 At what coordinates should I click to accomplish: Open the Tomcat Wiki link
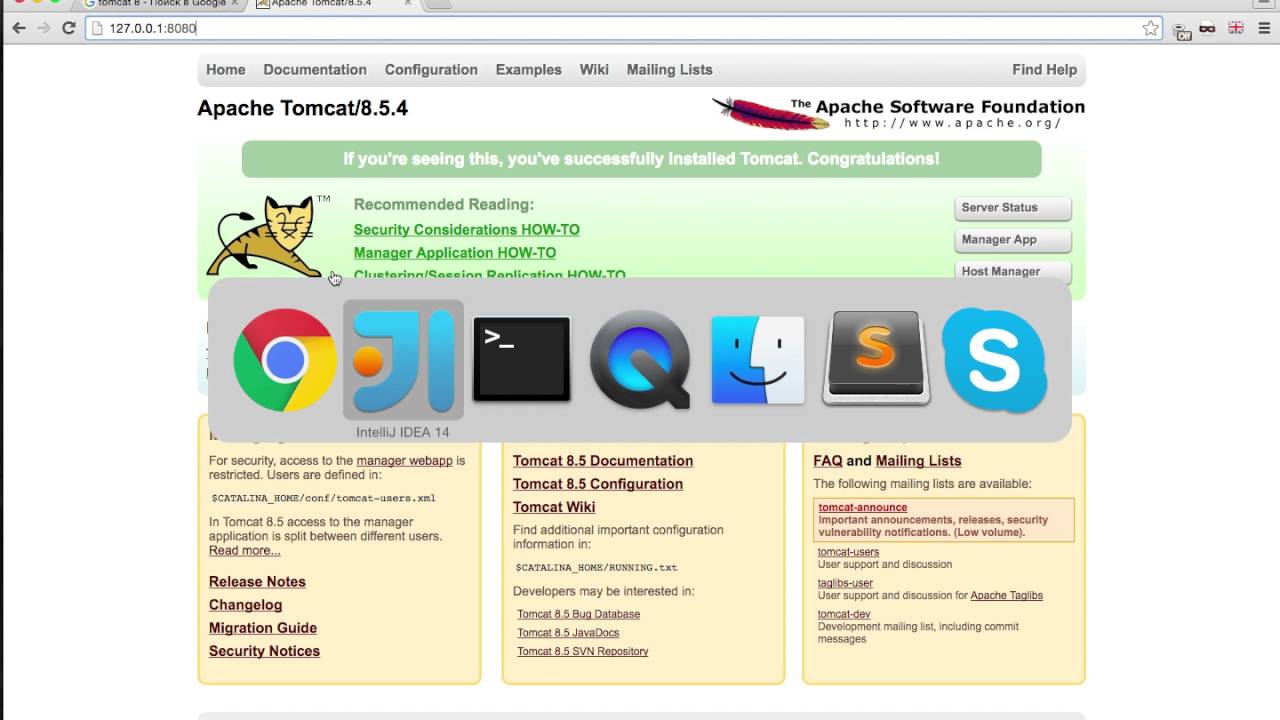(554, 507)
